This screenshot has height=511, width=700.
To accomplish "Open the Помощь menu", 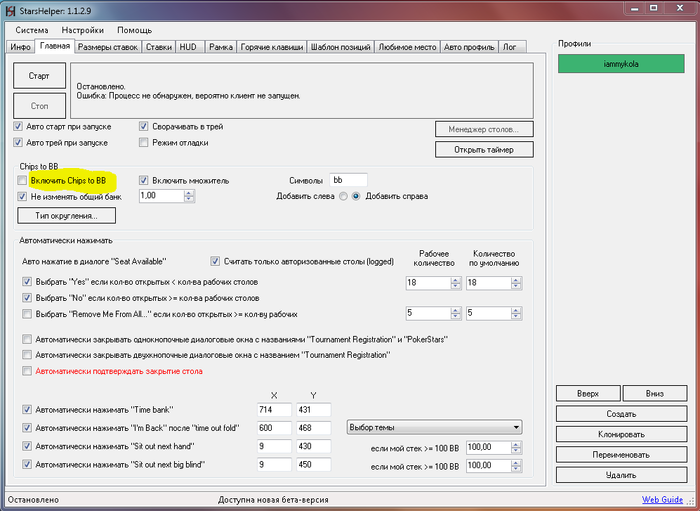I will coord(134,30).
